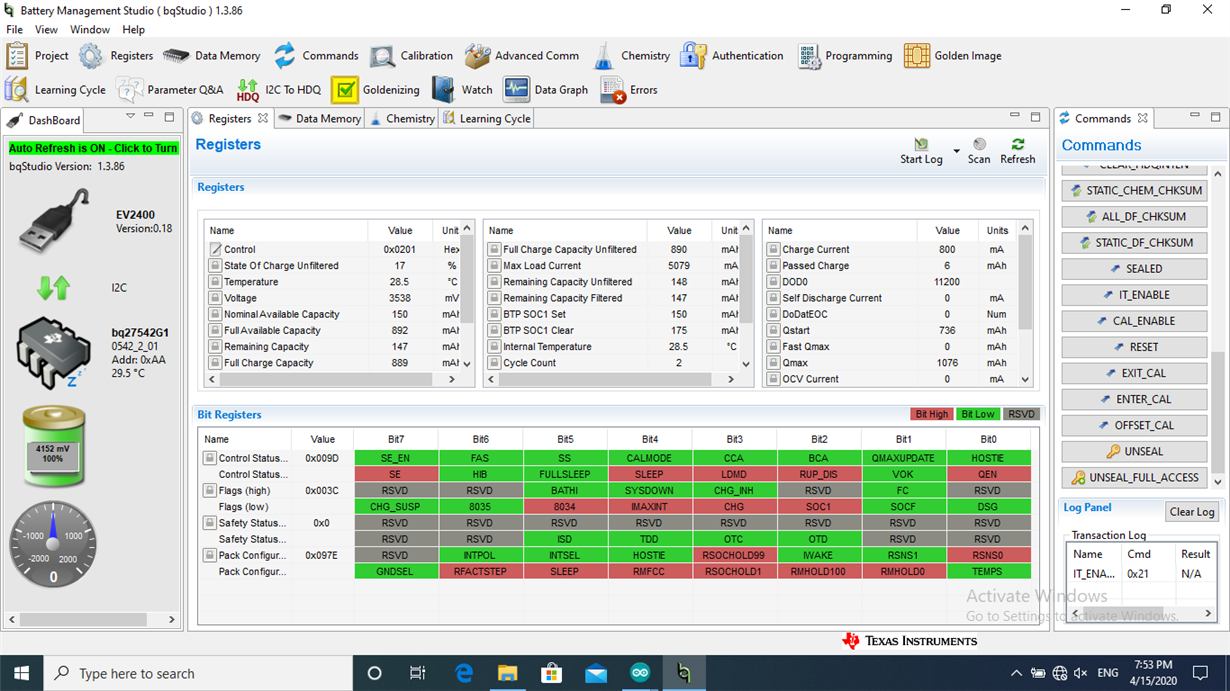Send the ALL_DF_CHKSUM command
The image size is (1230, 691).
pos(1134,217)
